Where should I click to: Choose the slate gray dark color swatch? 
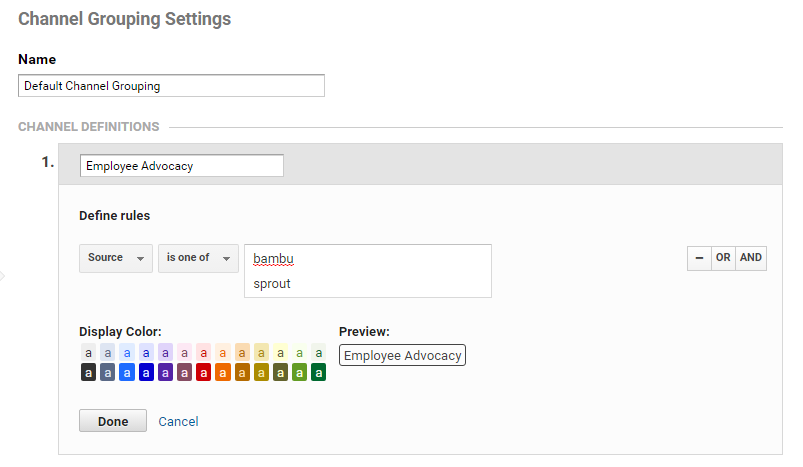(x=108, y=372)
